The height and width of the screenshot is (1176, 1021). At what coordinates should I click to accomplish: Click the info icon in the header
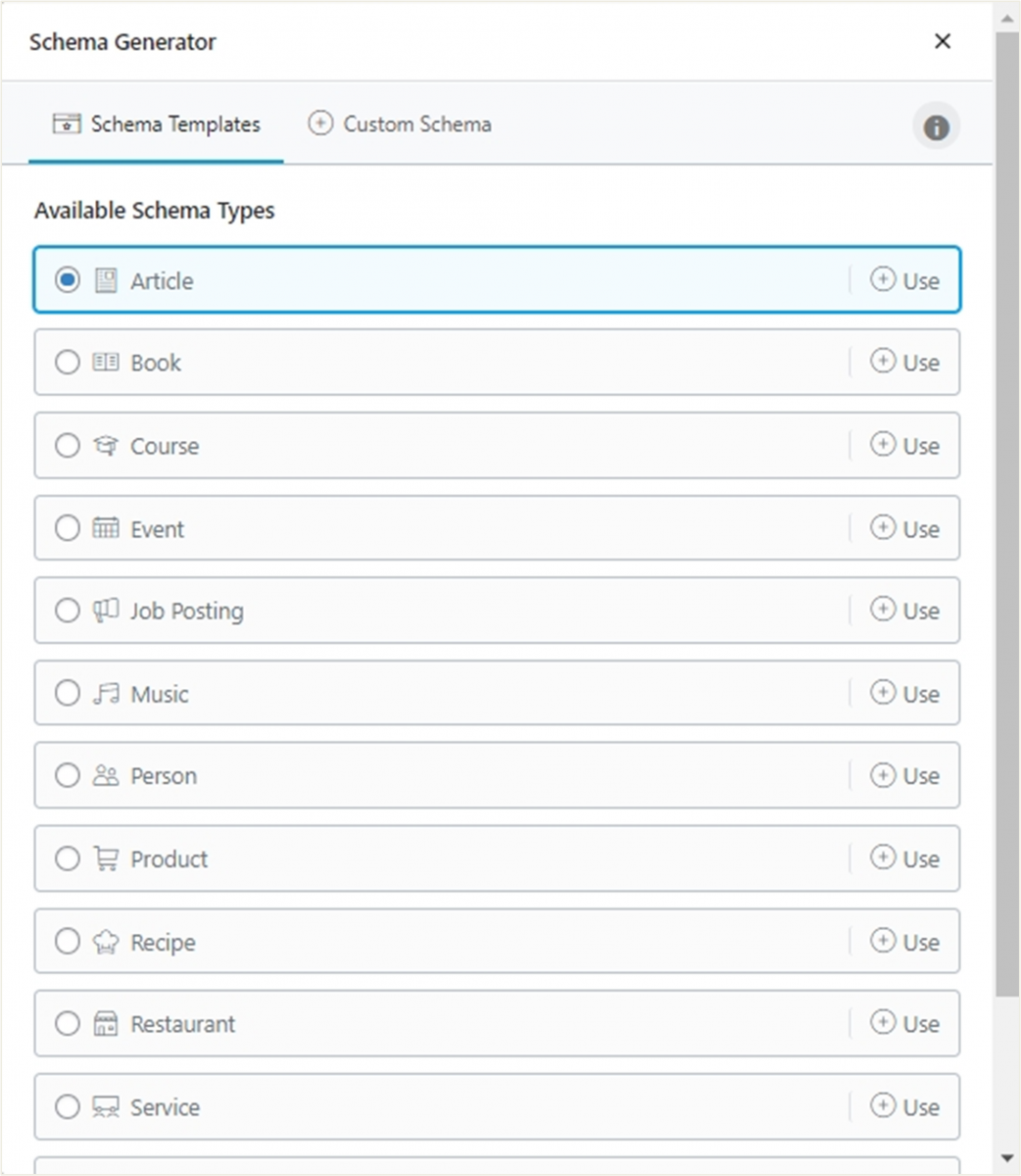click(936, 126)
